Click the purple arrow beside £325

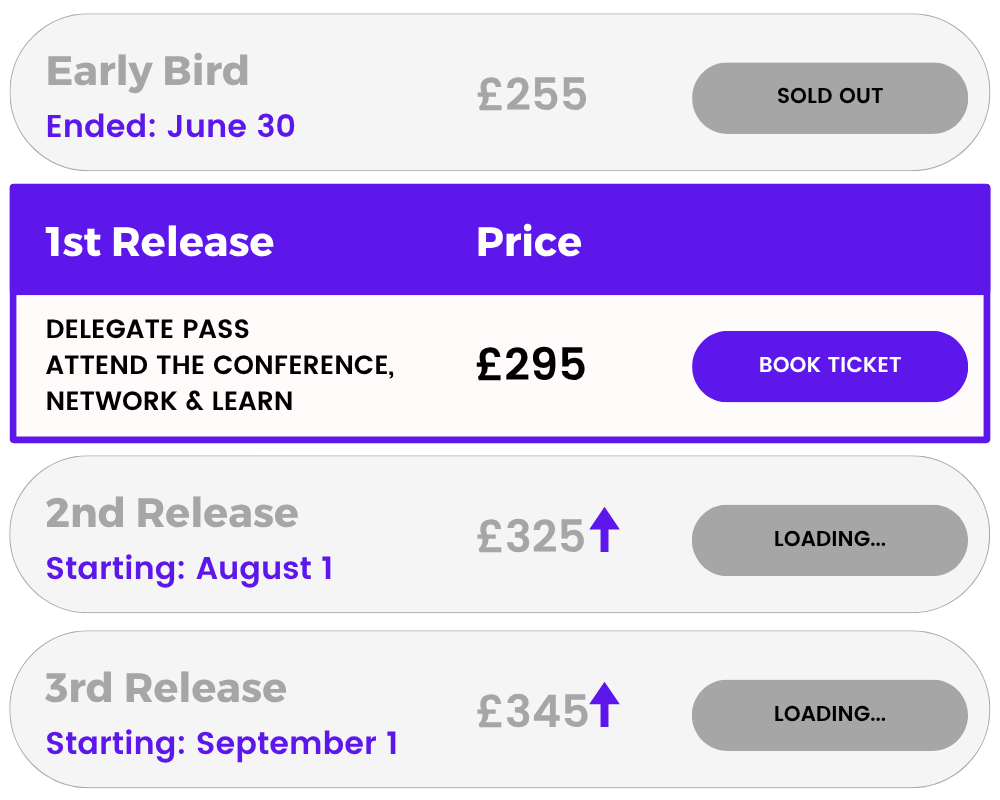(604, 530)
